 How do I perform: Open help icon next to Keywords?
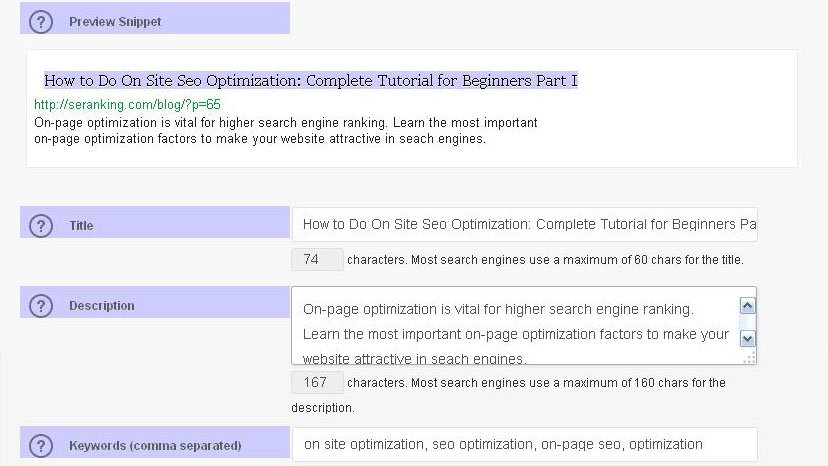[41, 446]
